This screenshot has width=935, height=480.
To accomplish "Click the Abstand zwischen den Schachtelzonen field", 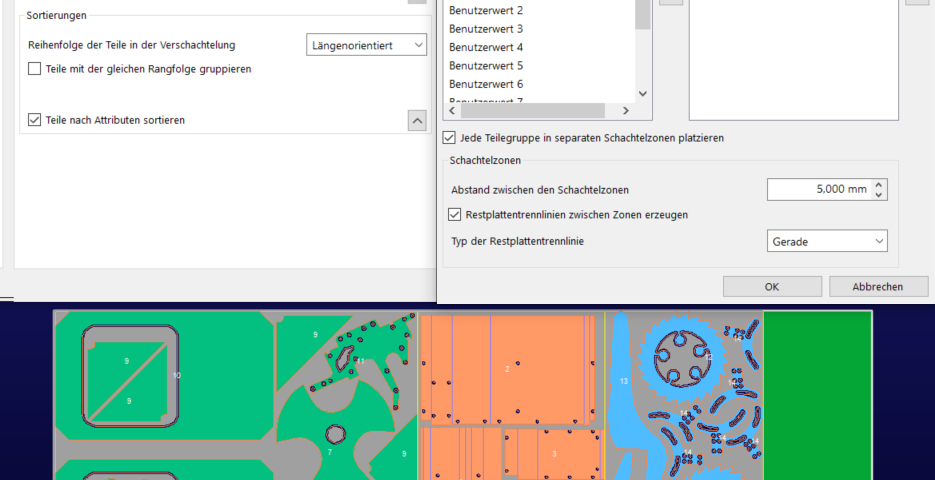I will [819, 190].
